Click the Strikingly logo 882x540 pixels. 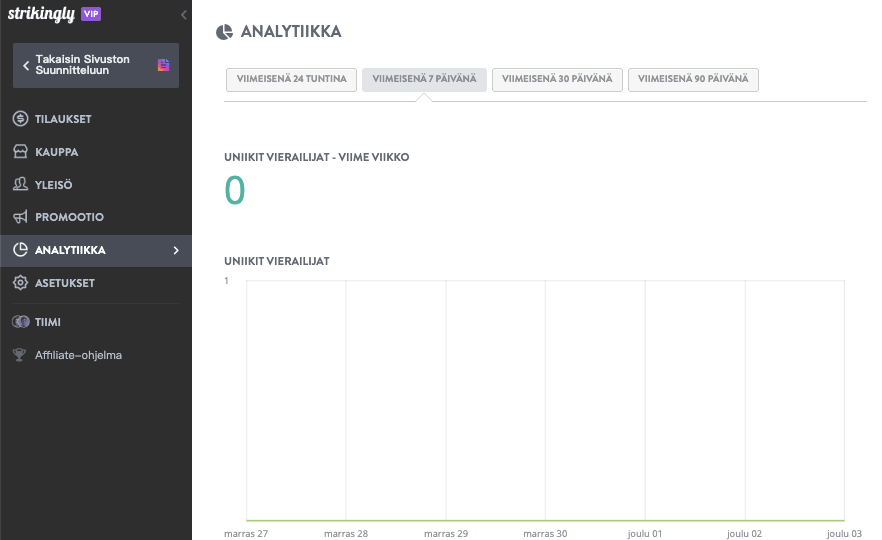[41, 14]
